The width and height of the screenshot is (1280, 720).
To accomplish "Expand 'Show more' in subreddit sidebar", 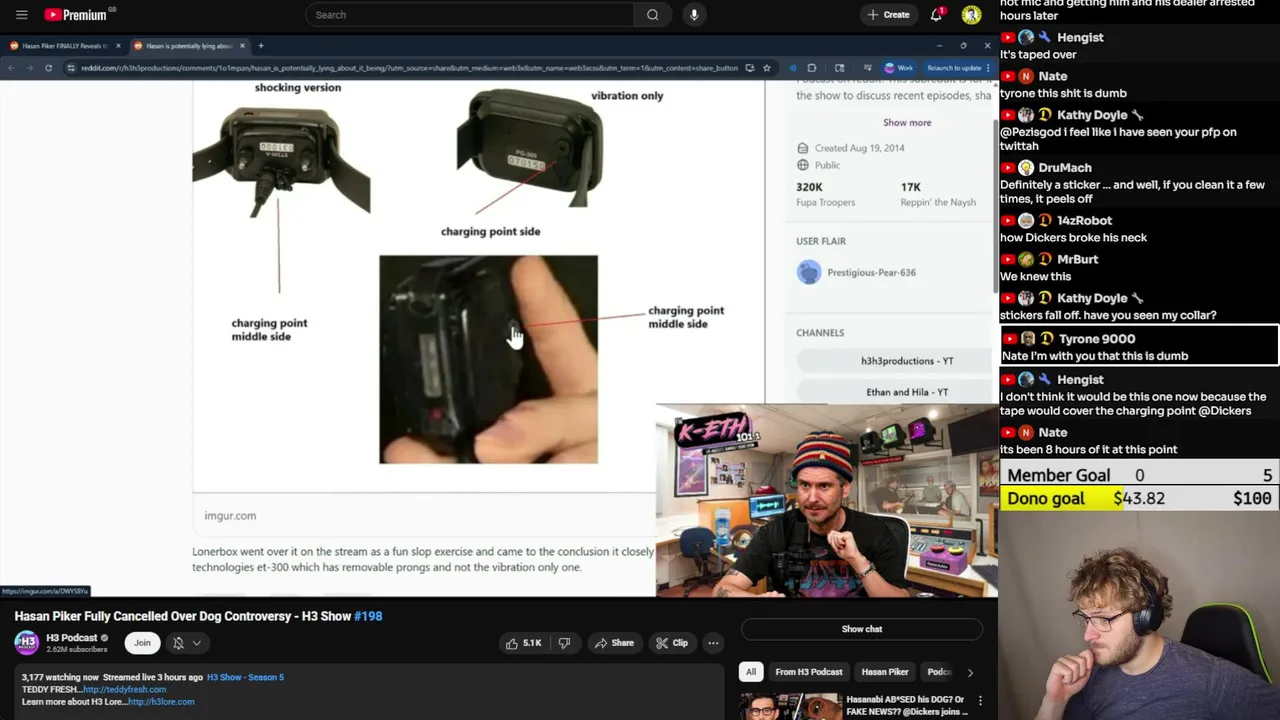I will pos(907,122).
